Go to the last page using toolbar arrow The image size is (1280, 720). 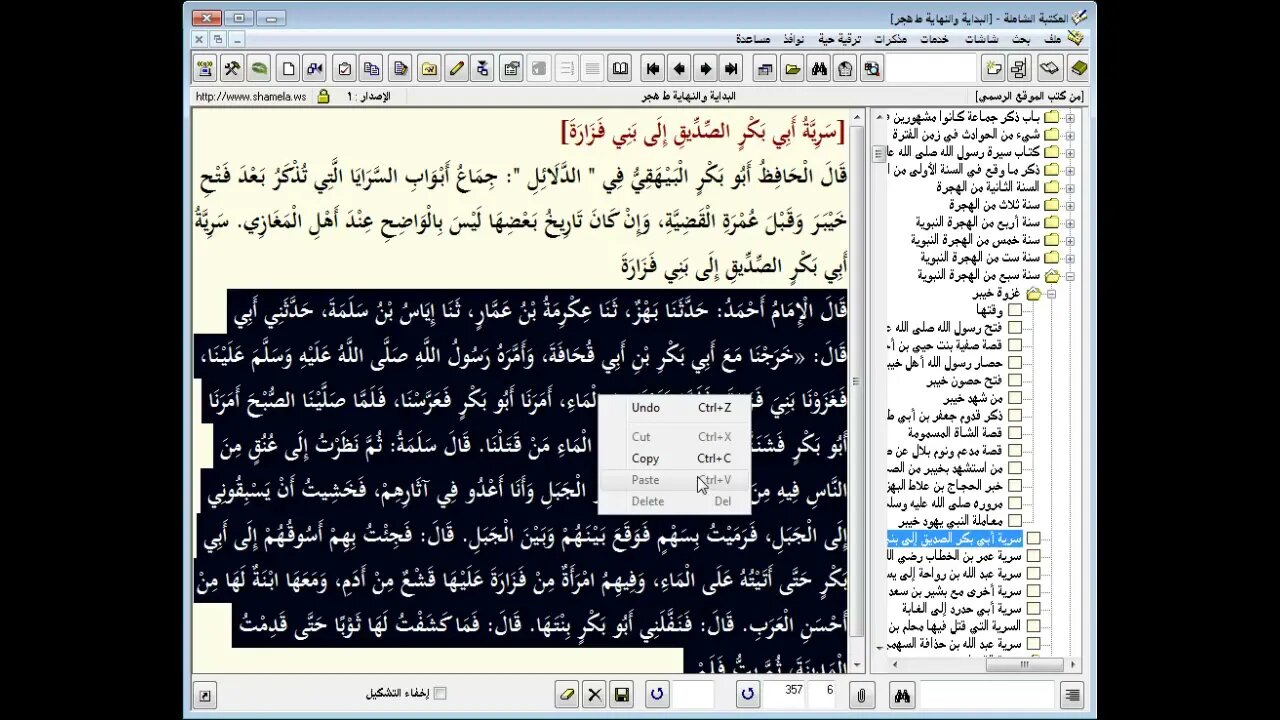tap(731, 69)
